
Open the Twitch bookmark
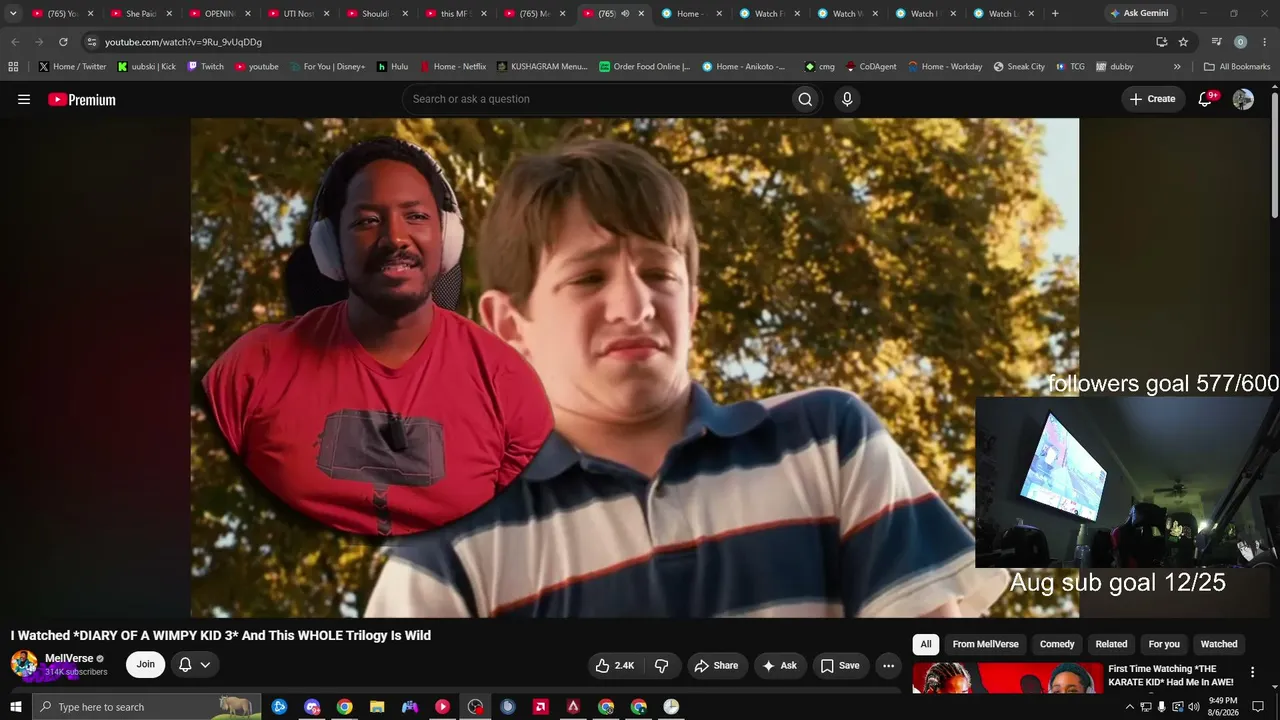tap(205, 67)
